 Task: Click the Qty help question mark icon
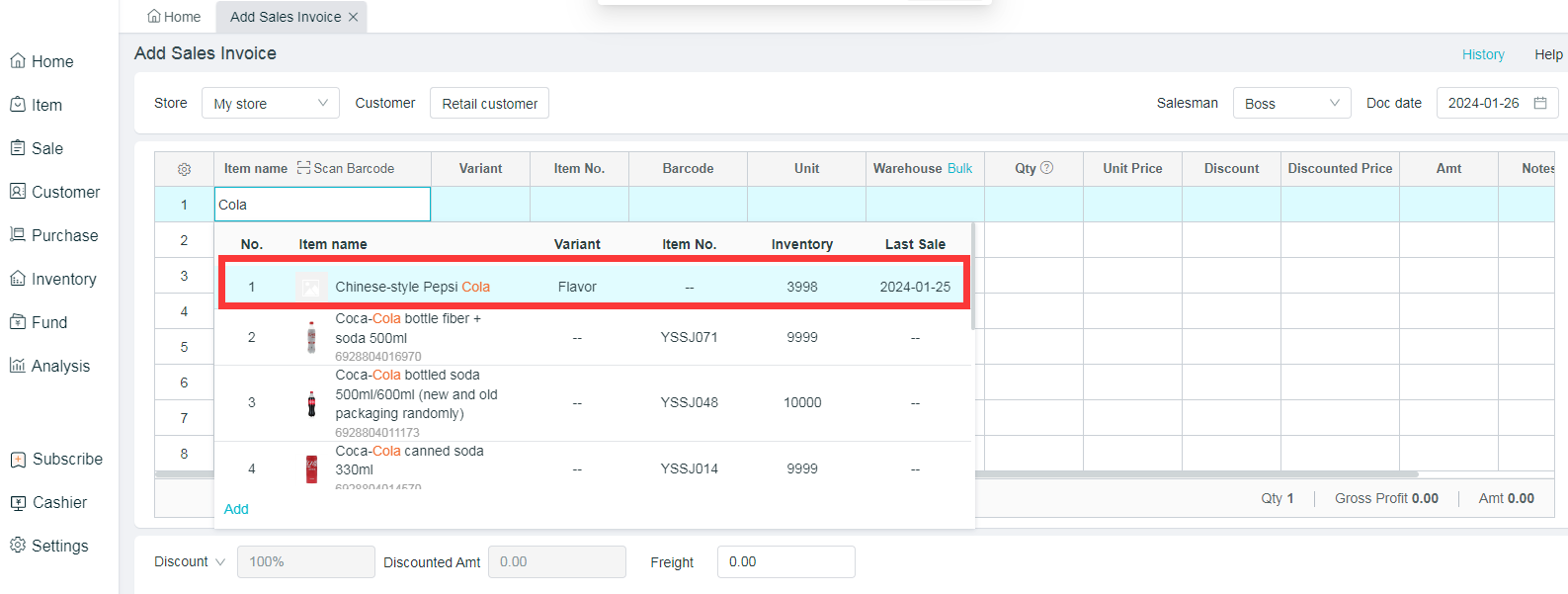pos(1047,168)
